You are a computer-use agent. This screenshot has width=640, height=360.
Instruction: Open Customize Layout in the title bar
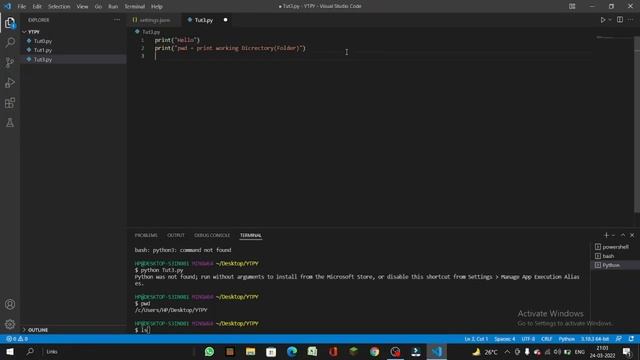tap(572, 6)
